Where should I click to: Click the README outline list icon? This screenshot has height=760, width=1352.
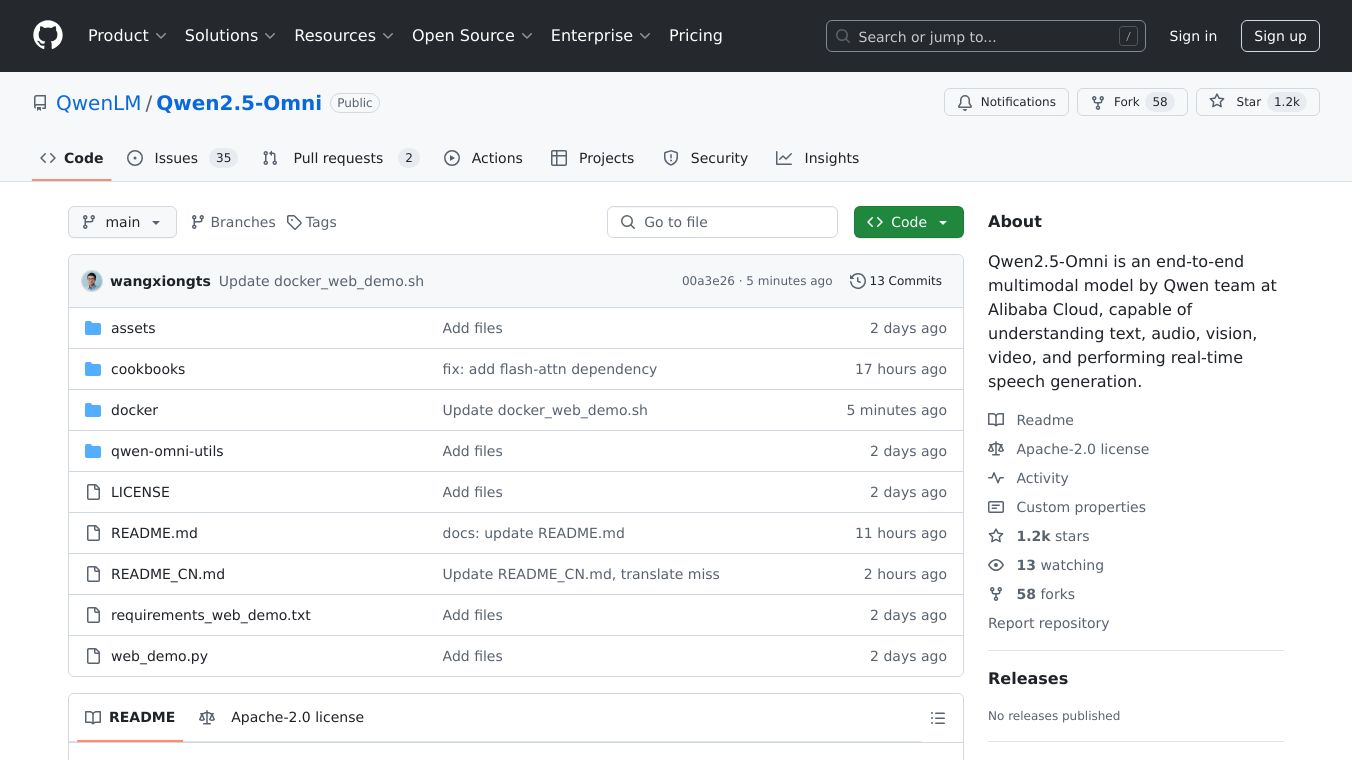[937, 718]
